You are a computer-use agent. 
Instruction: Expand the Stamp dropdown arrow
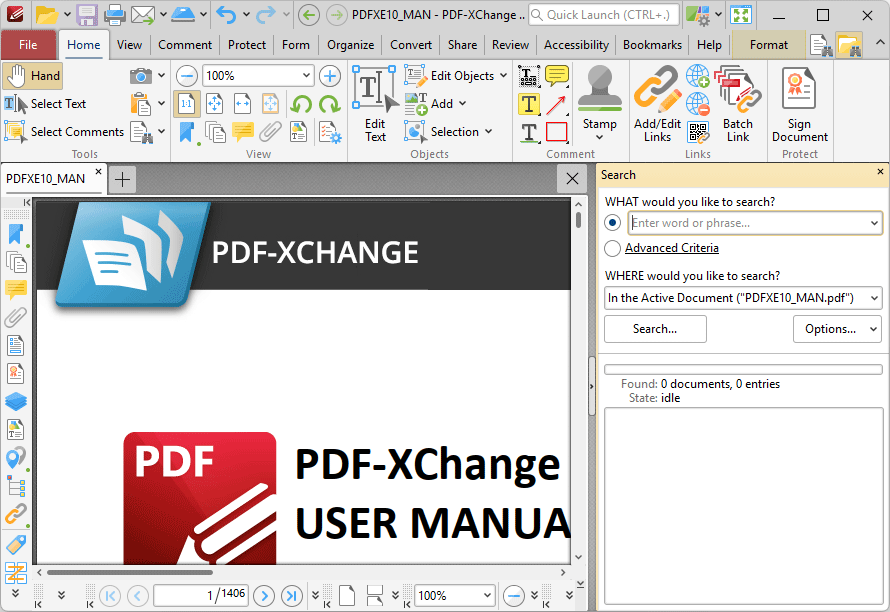599,137
